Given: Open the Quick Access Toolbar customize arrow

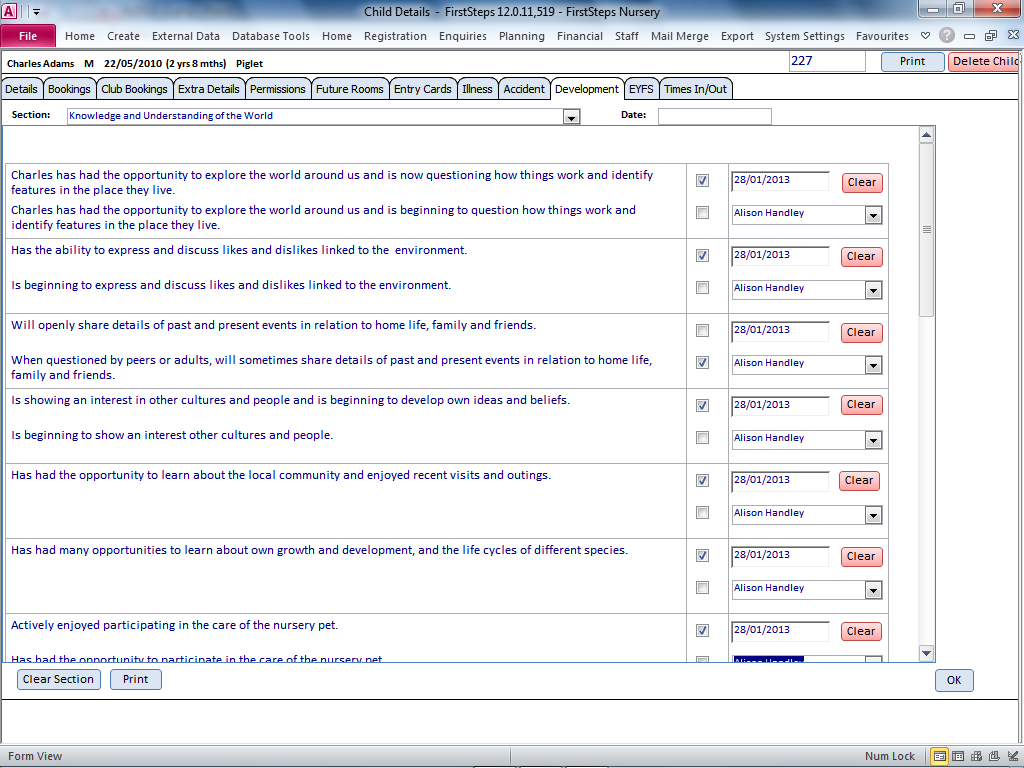Looking at the screenshot, I should [x=37, y=12].
